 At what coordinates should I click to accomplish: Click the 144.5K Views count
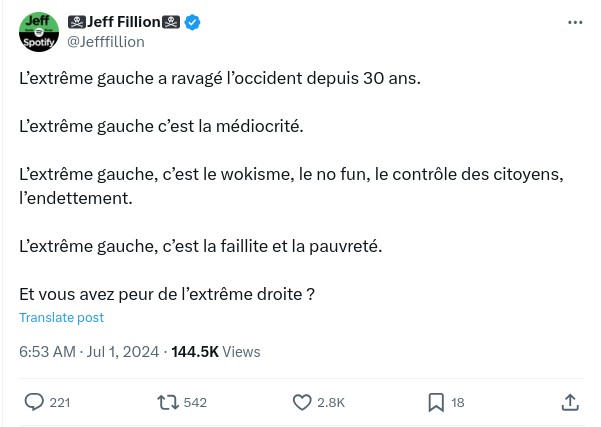click(216, 351)
